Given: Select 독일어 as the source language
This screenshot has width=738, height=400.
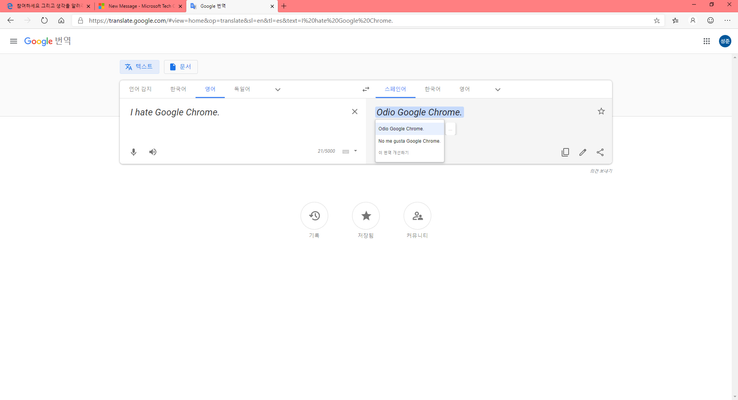Looking at the screenshot, I should coord(242,89).
